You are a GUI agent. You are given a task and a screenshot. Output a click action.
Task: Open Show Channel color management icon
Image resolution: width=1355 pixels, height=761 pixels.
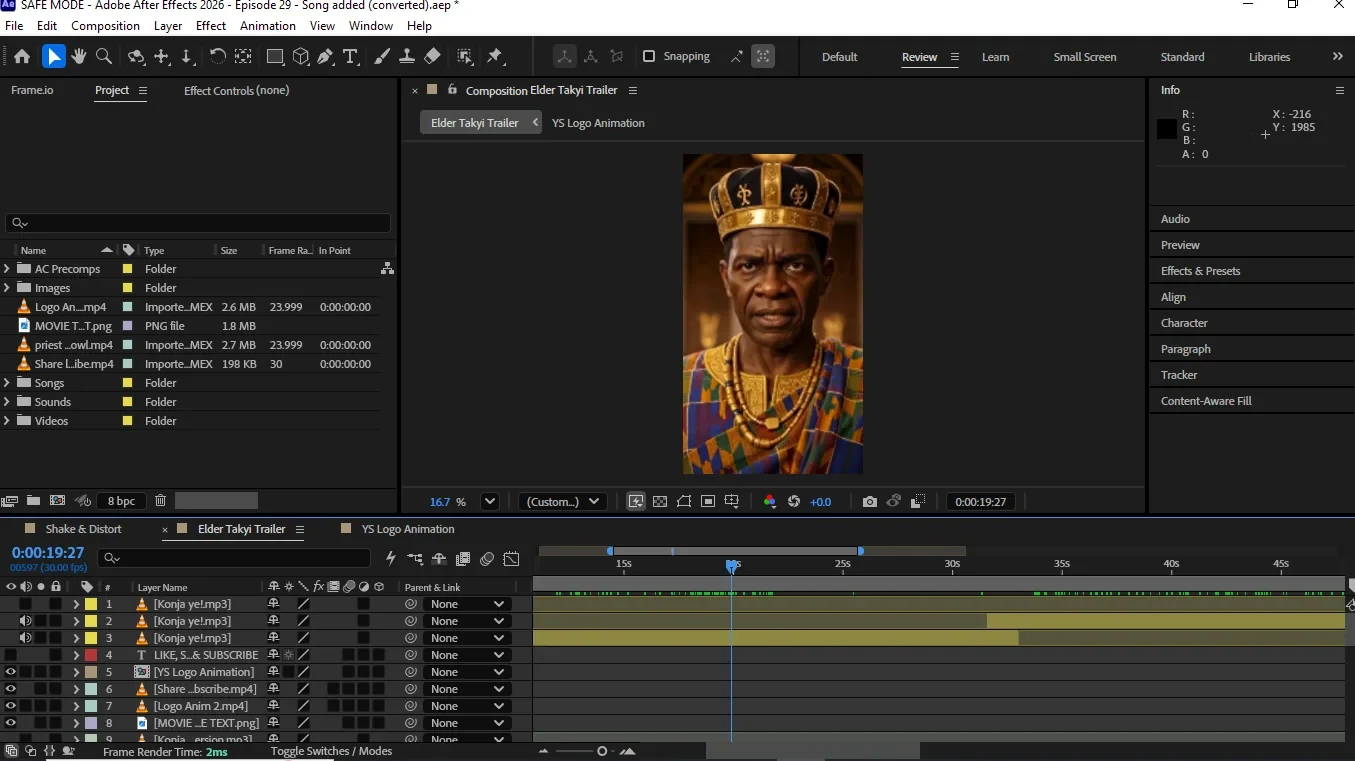point(769,502)
